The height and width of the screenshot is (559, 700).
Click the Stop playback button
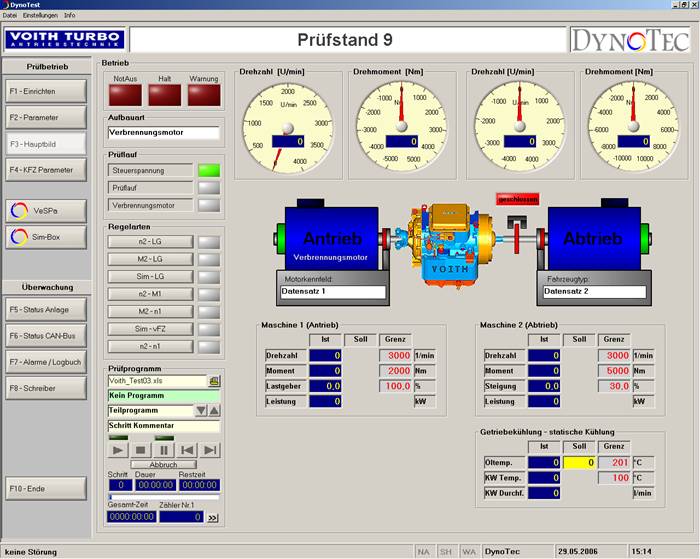coord(142,451)
